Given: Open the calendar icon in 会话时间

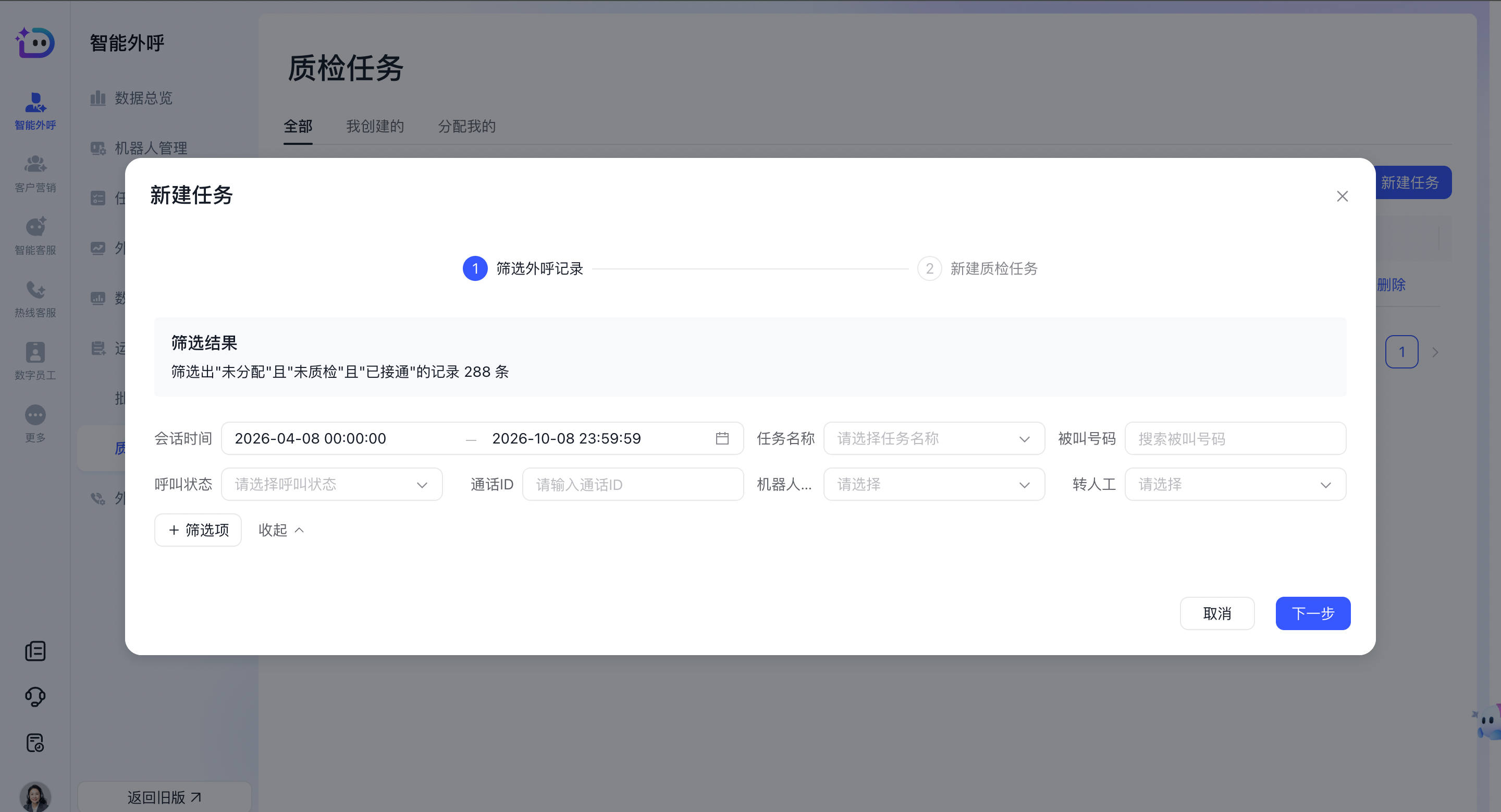Looking at the screenshot, I should [722, 438].
